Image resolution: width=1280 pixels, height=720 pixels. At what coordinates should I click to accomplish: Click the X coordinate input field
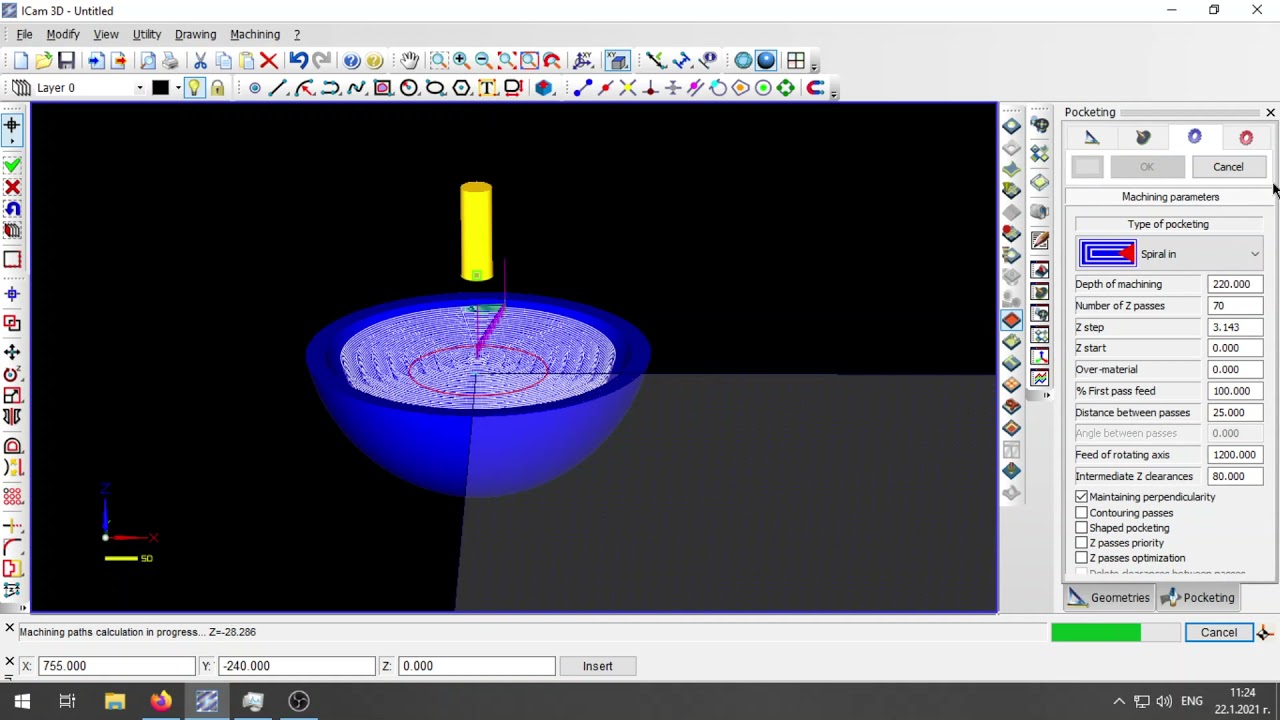[116, 666]
